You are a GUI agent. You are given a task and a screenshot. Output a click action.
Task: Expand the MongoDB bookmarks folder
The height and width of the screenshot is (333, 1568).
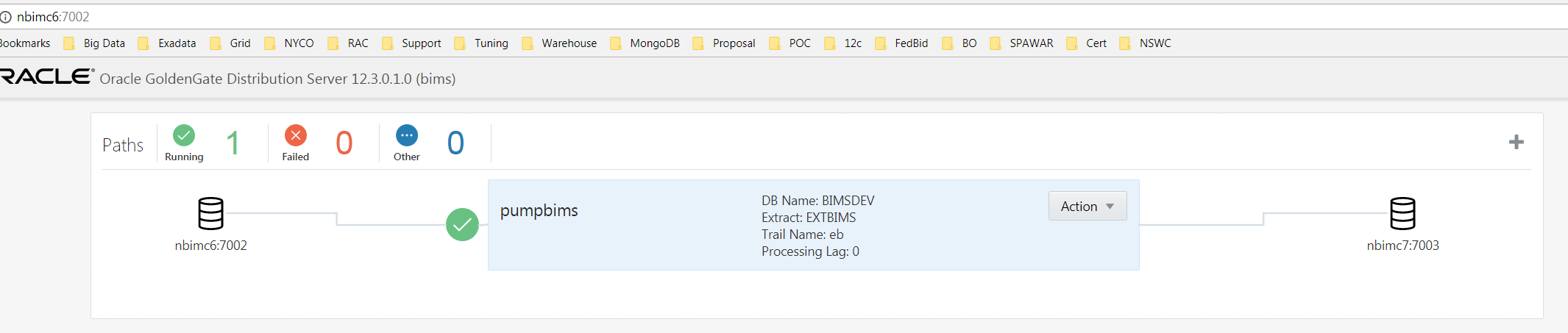[x=645, y=43]
